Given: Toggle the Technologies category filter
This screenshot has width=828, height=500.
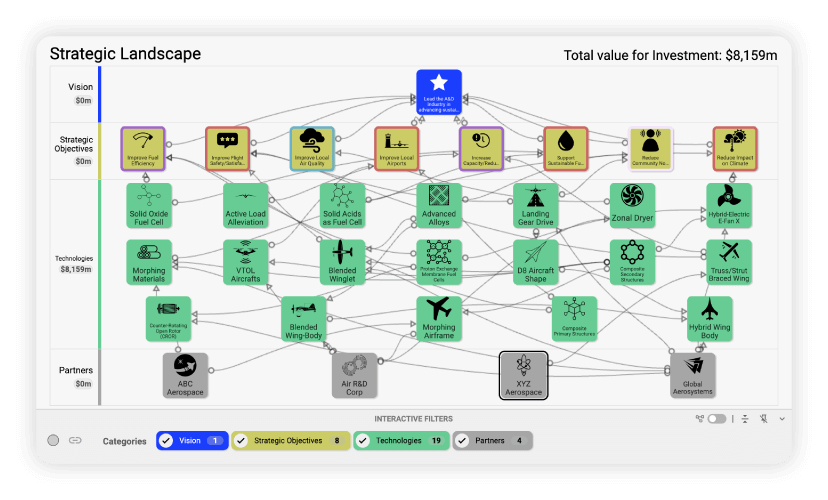Looking at the screenshot, I should (401, 440).
